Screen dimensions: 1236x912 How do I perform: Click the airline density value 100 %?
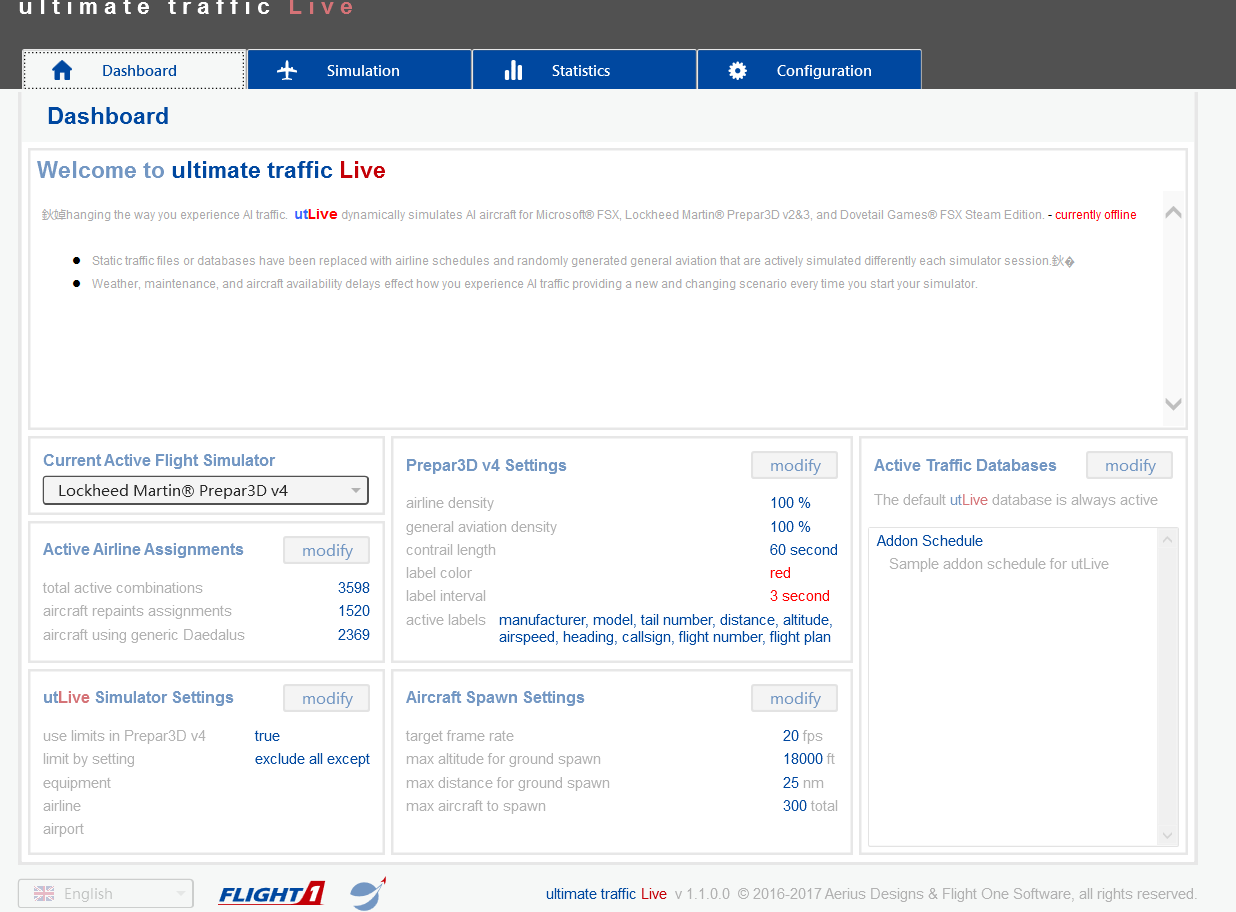pos(790,503)
